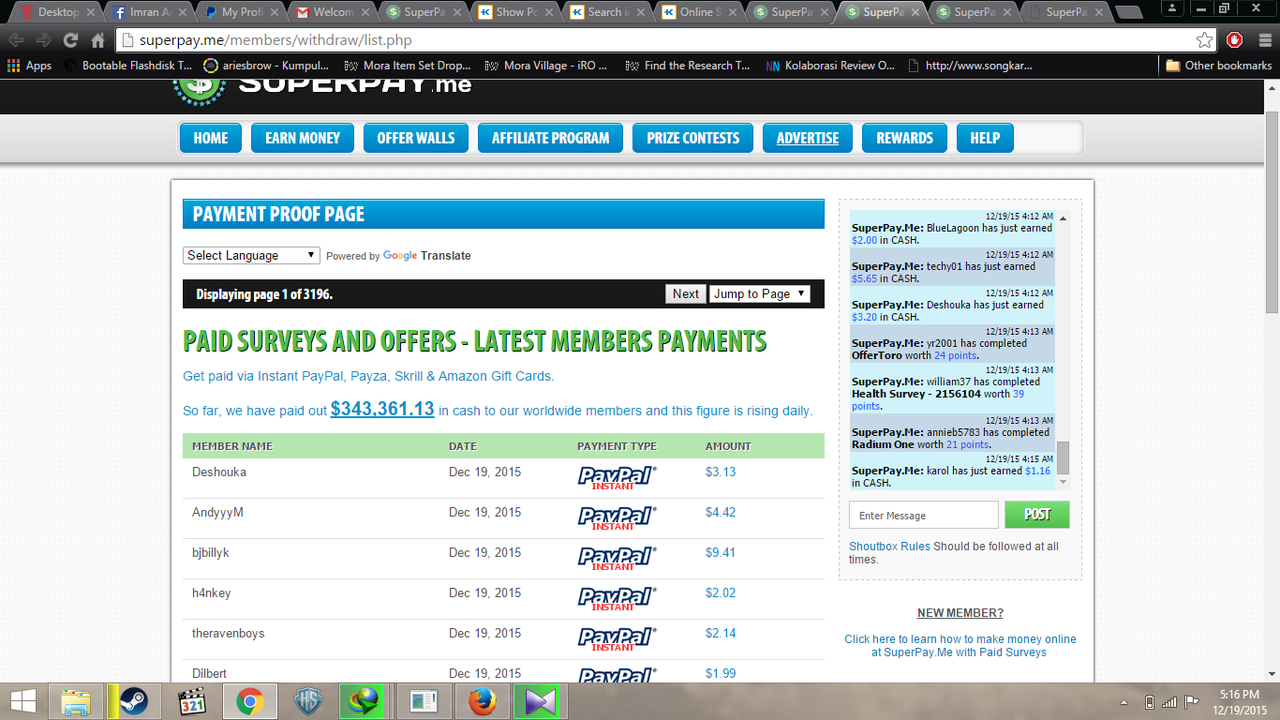The image size is (1280, 720).
Task: Open the HELP section
Action: point(985,138)
